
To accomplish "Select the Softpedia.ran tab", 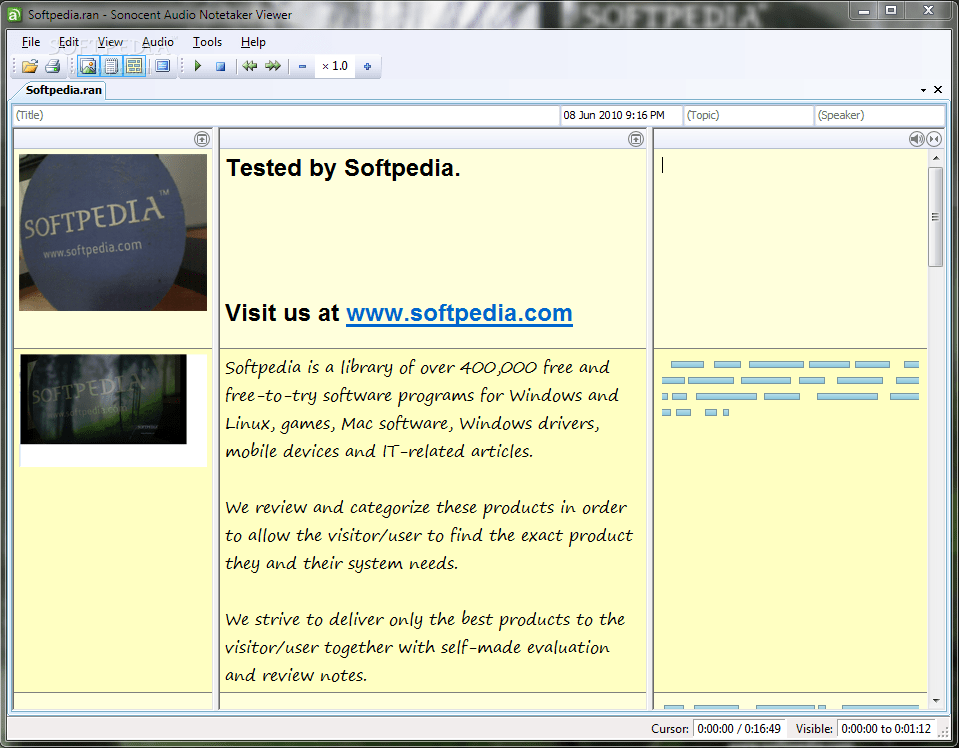I will point(62,90).
